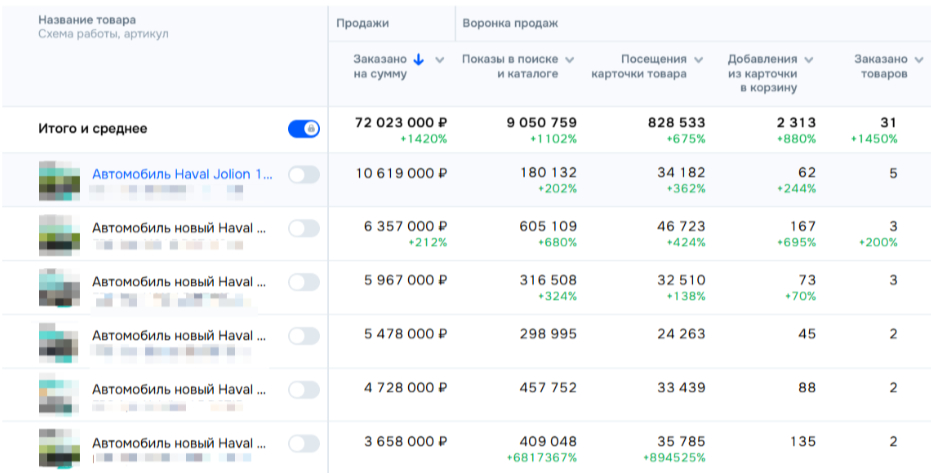Click the thumbnail in the 6 357 000 ₽ row
The image size is (931, 473).
59,233
